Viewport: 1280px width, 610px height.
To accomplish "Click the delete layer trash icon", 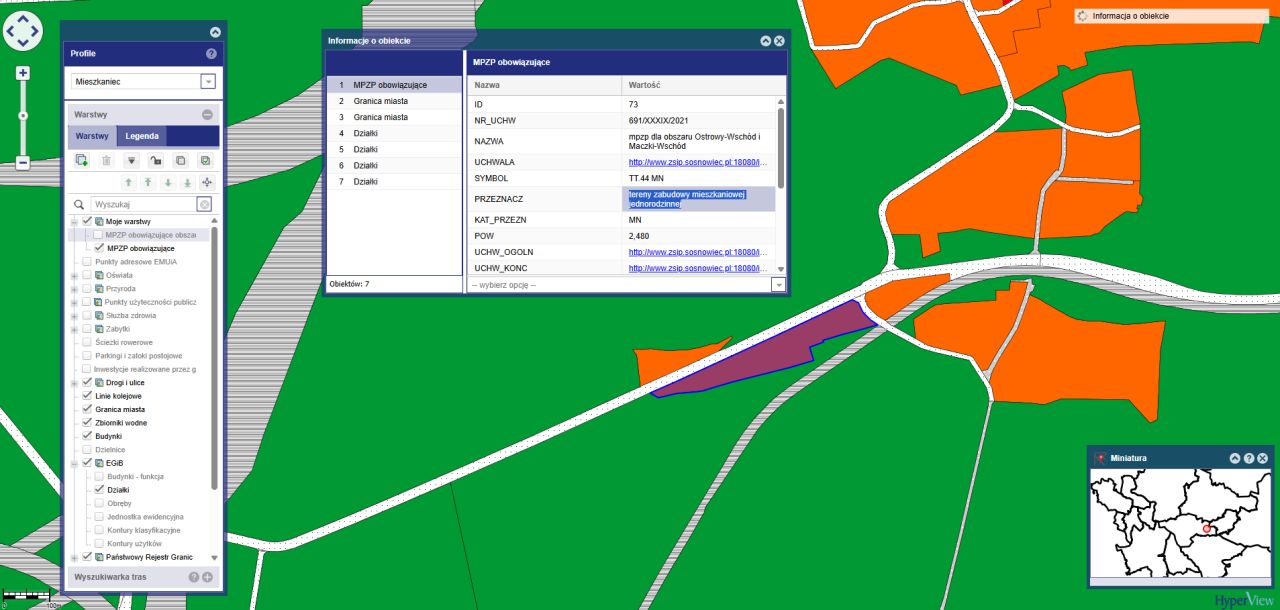I will (x=106, y=160).
